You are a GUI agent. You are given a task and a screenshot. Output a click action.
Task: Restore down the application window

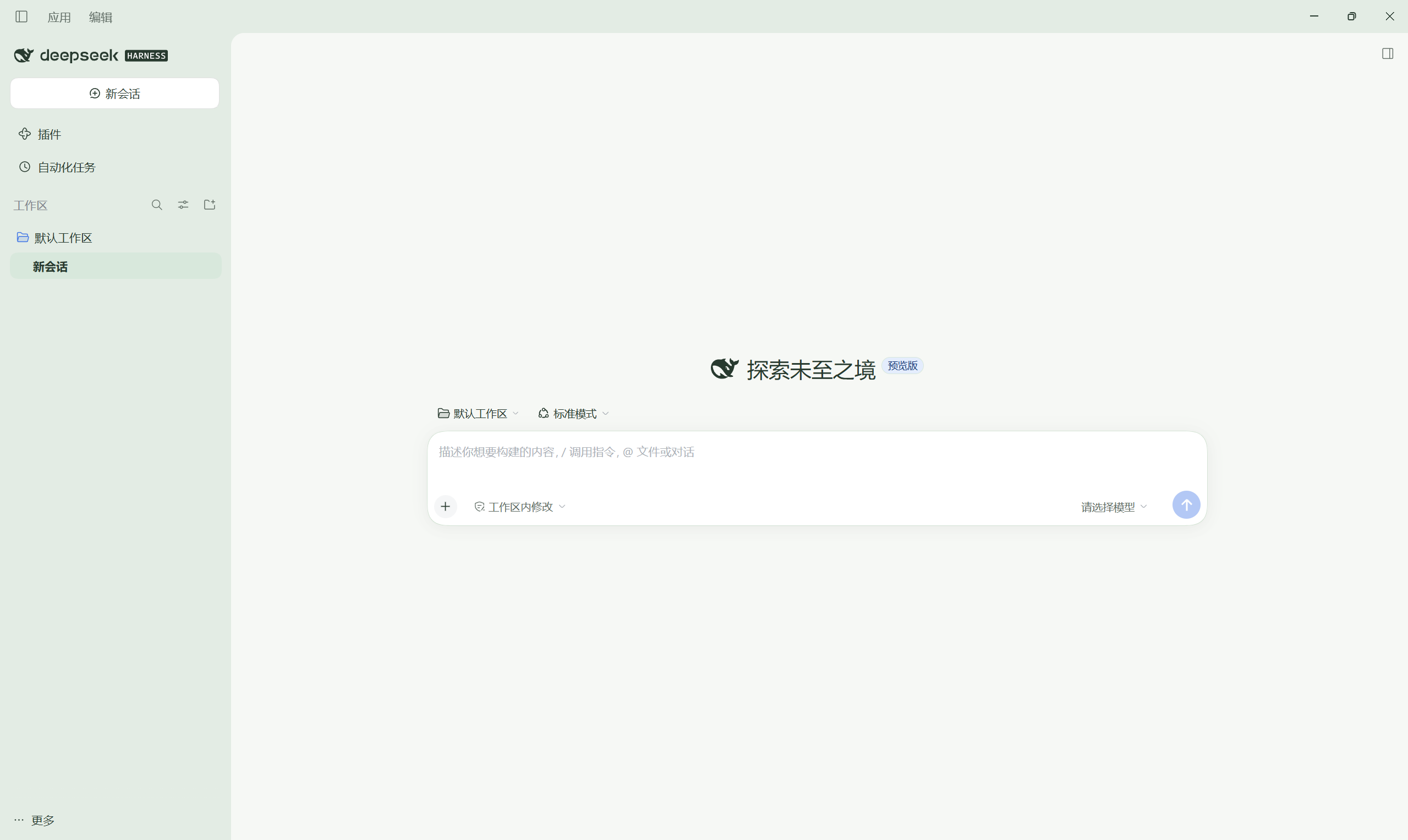click(x=1351, y=17)
